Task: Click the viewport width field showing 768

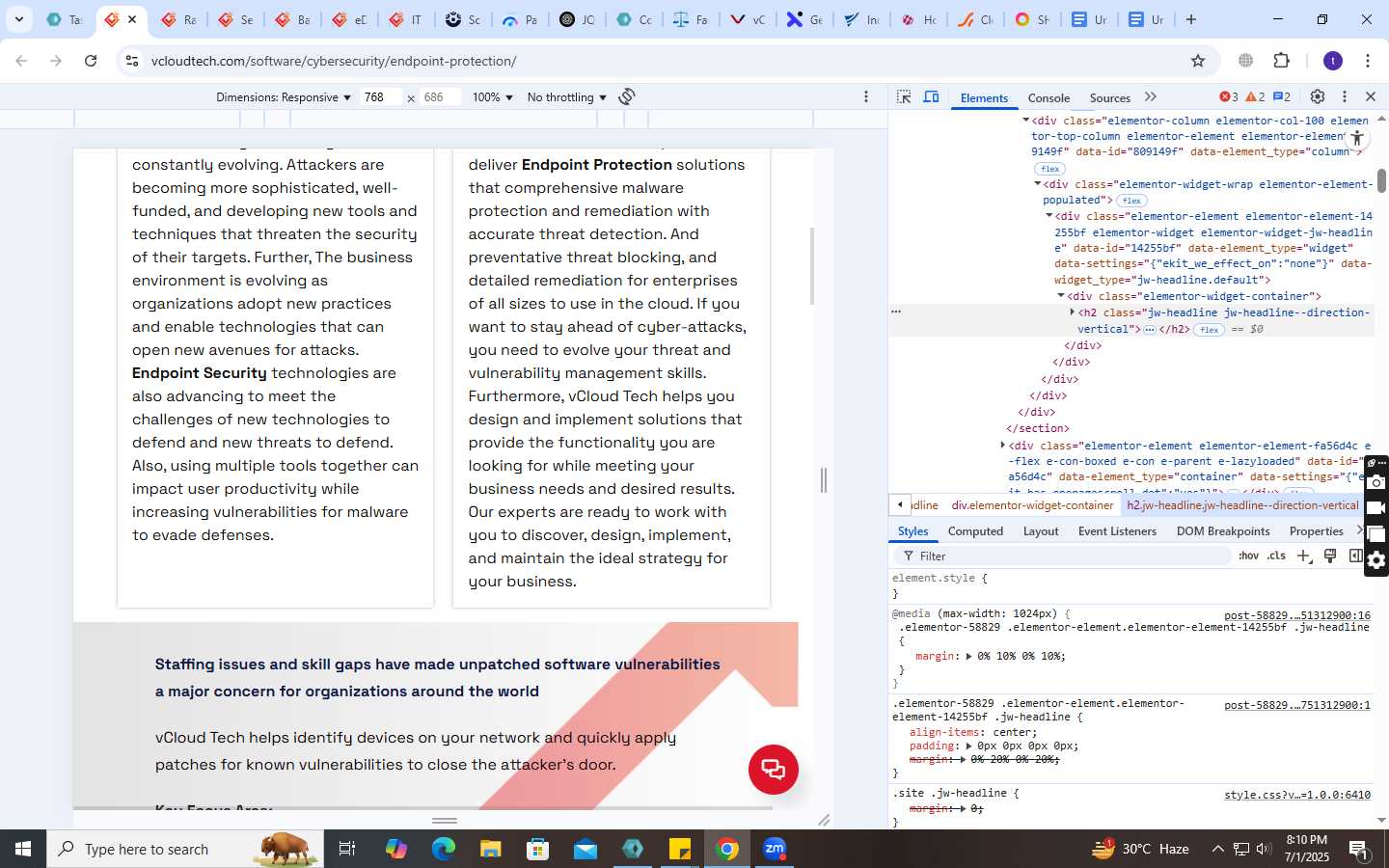Action: tap(381, 97)
